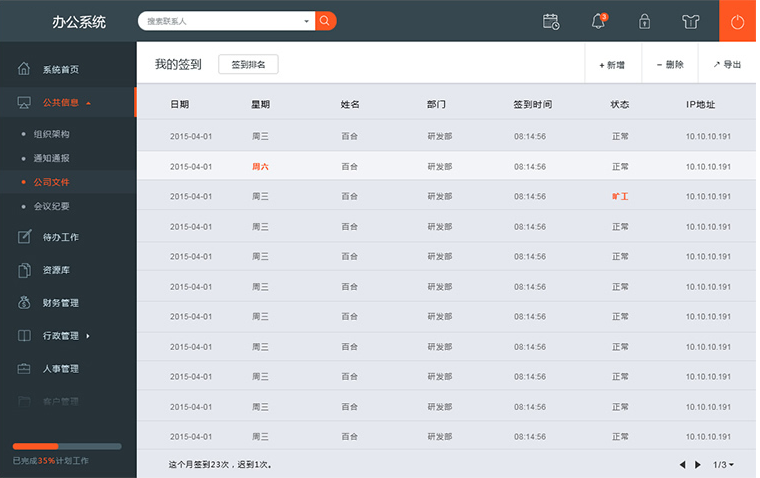Screen dimensions: 760x478
Task: Open the search contacts dropdown arrow
Action: click(306, 21)
